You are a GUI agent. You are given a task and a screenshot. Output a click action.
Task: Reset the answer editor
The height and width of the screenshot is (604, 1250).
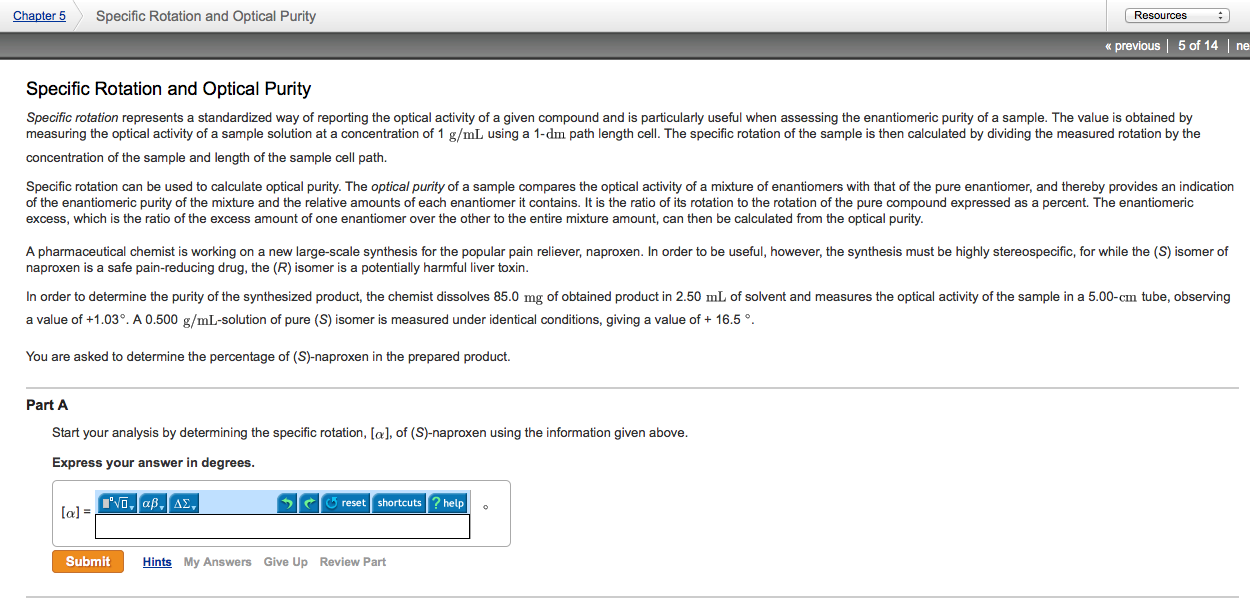(x=347, y=503)
